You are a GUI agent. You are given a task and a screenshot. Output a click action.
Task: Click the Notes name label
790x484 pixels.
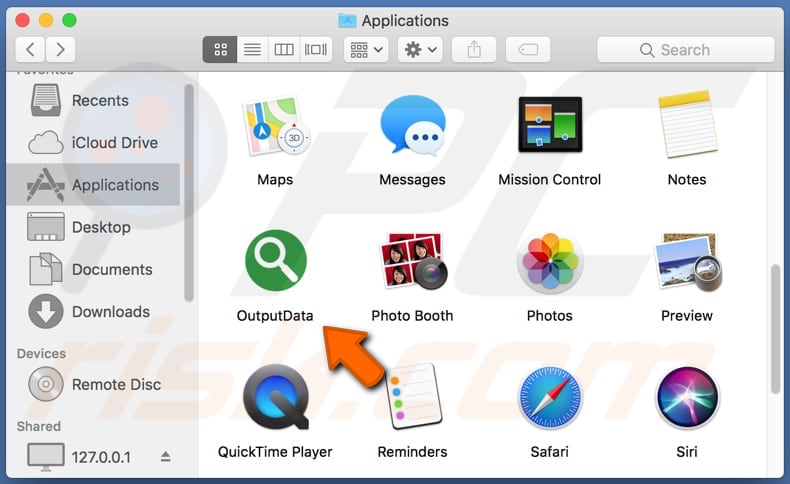687,179
